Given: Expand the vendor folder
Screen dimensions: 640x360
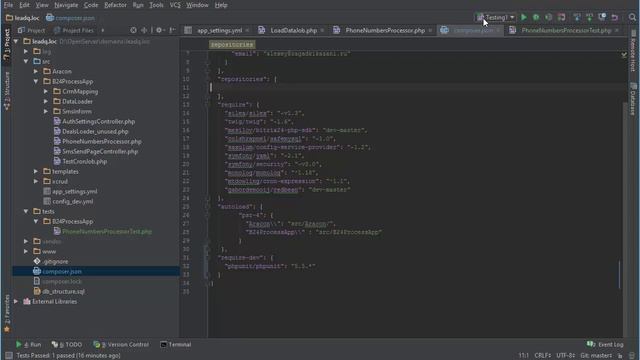Looking at the screenshot, I should pyautogui.click(x=26, y=241).
